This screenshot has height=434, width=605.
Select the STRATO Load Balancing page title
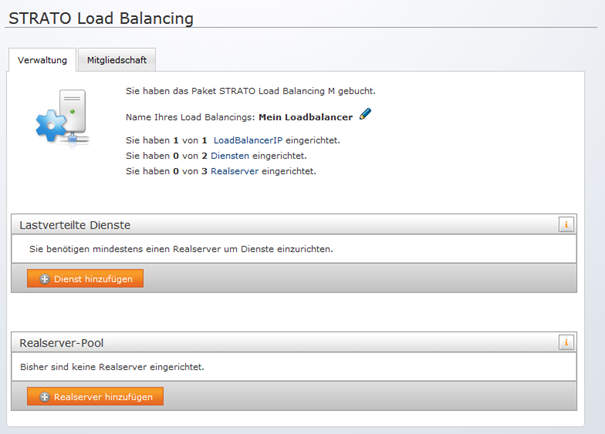point(101,19)
